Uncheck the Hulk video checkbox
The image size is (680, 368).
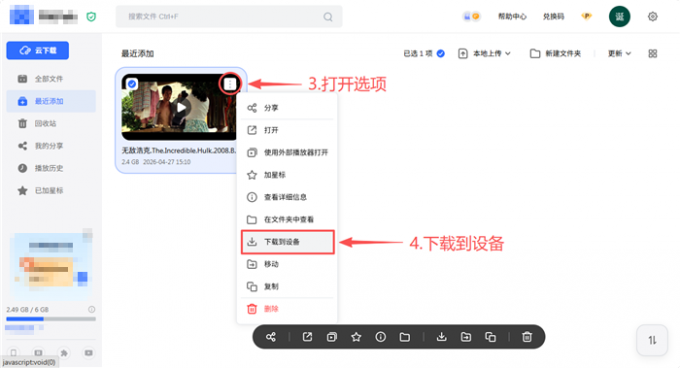point(132,84)
